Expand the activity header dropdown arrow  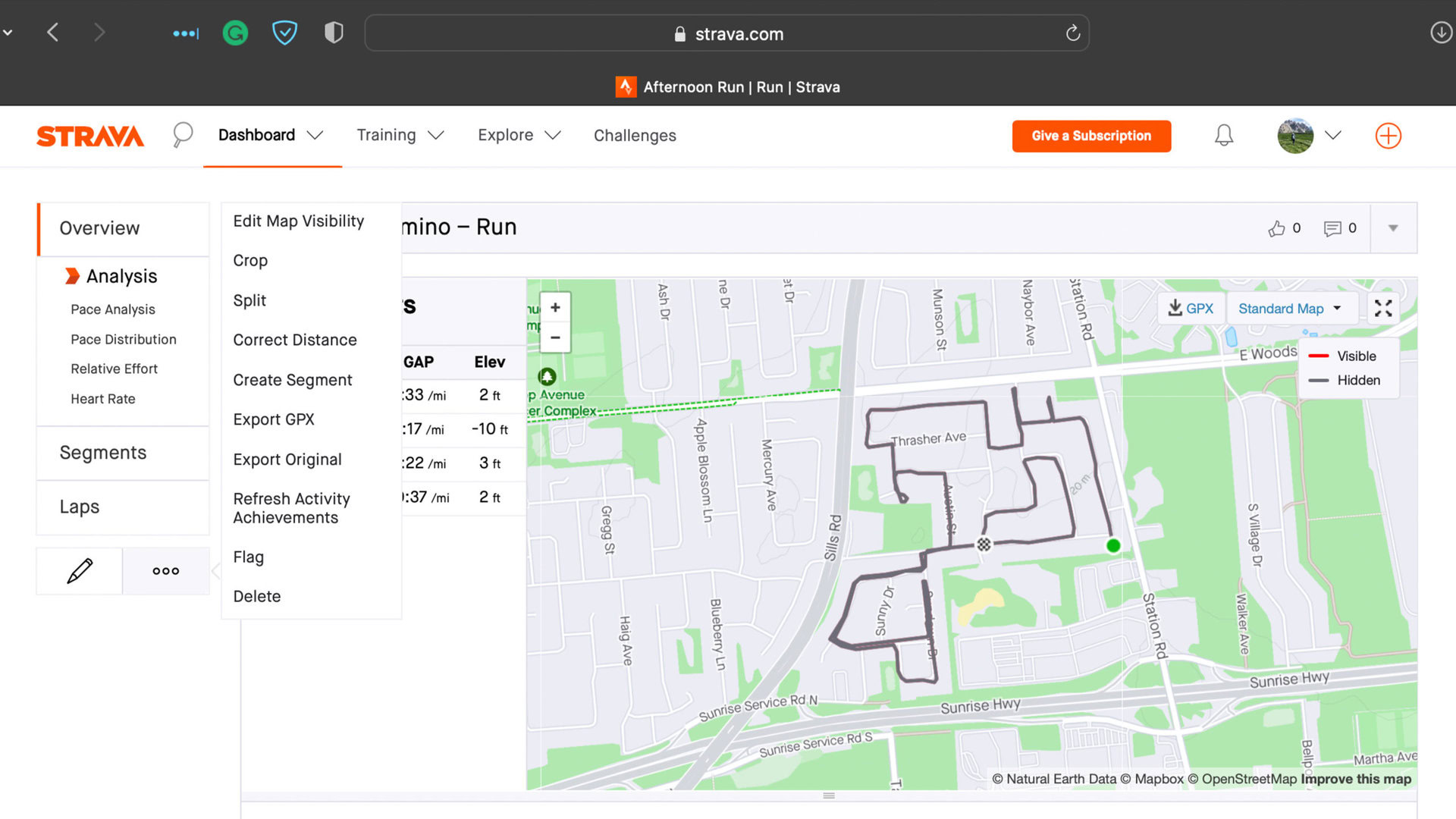coord(1393,228)
